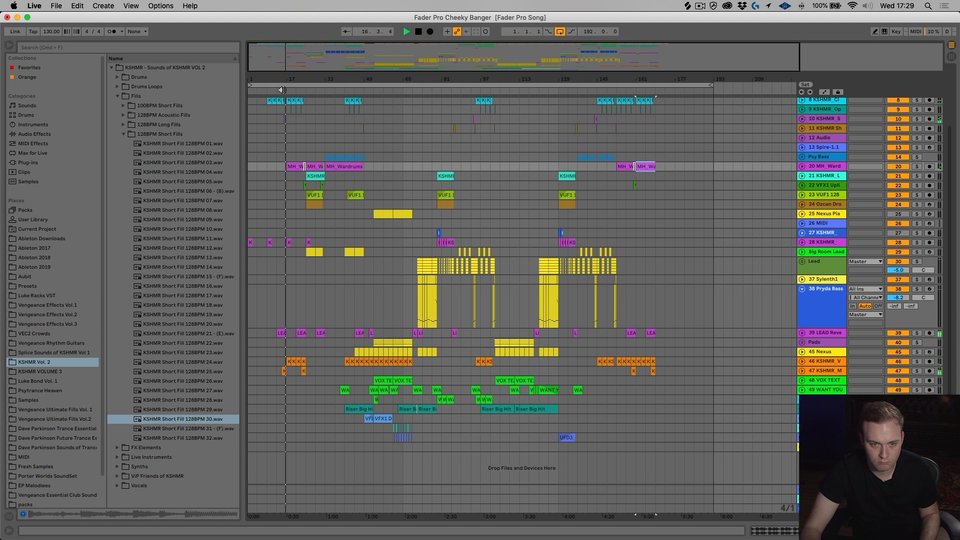Toggle track activator for 20 MH_Ward
This screenshot has height=540, width=960.
pyautogui.click(x=898, y=166)
